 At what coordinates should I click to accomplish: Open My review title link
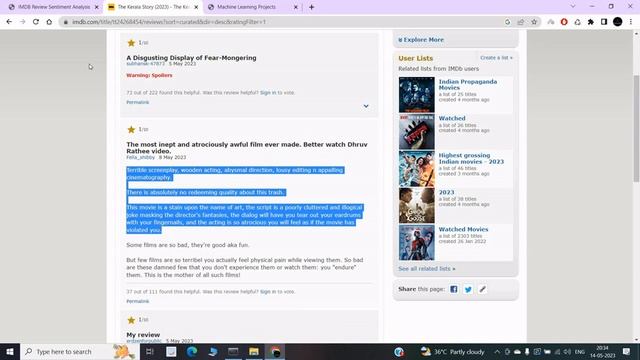[x=143, y=335]
